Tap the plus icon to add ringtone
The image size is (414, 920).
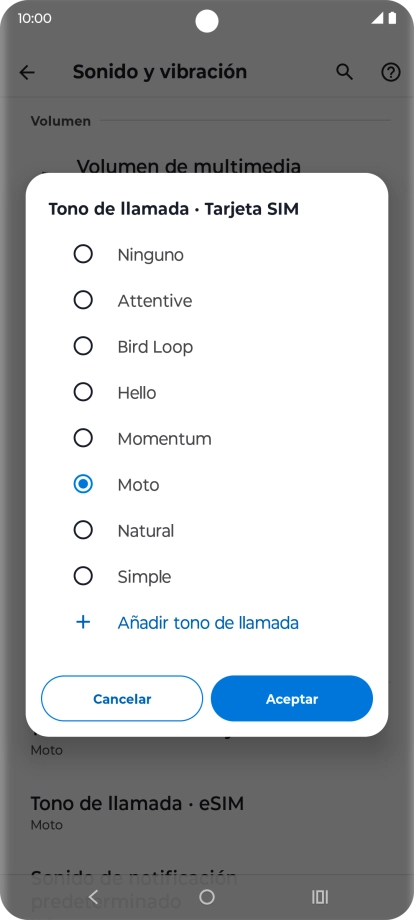click(83, 622)
